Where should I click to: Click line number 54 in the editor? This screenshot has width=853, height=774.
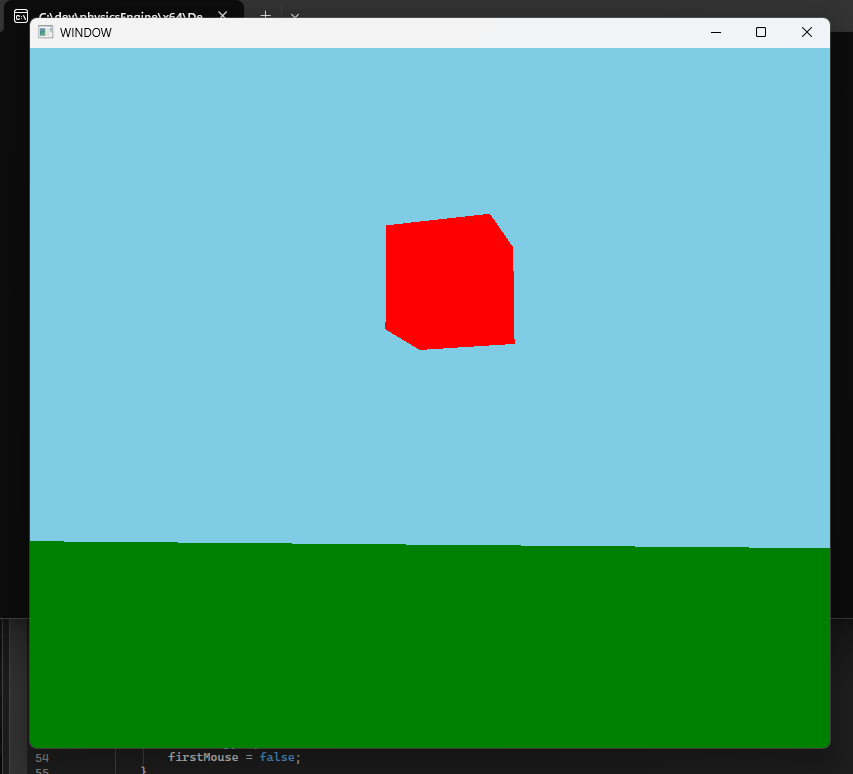coord(41,757)
